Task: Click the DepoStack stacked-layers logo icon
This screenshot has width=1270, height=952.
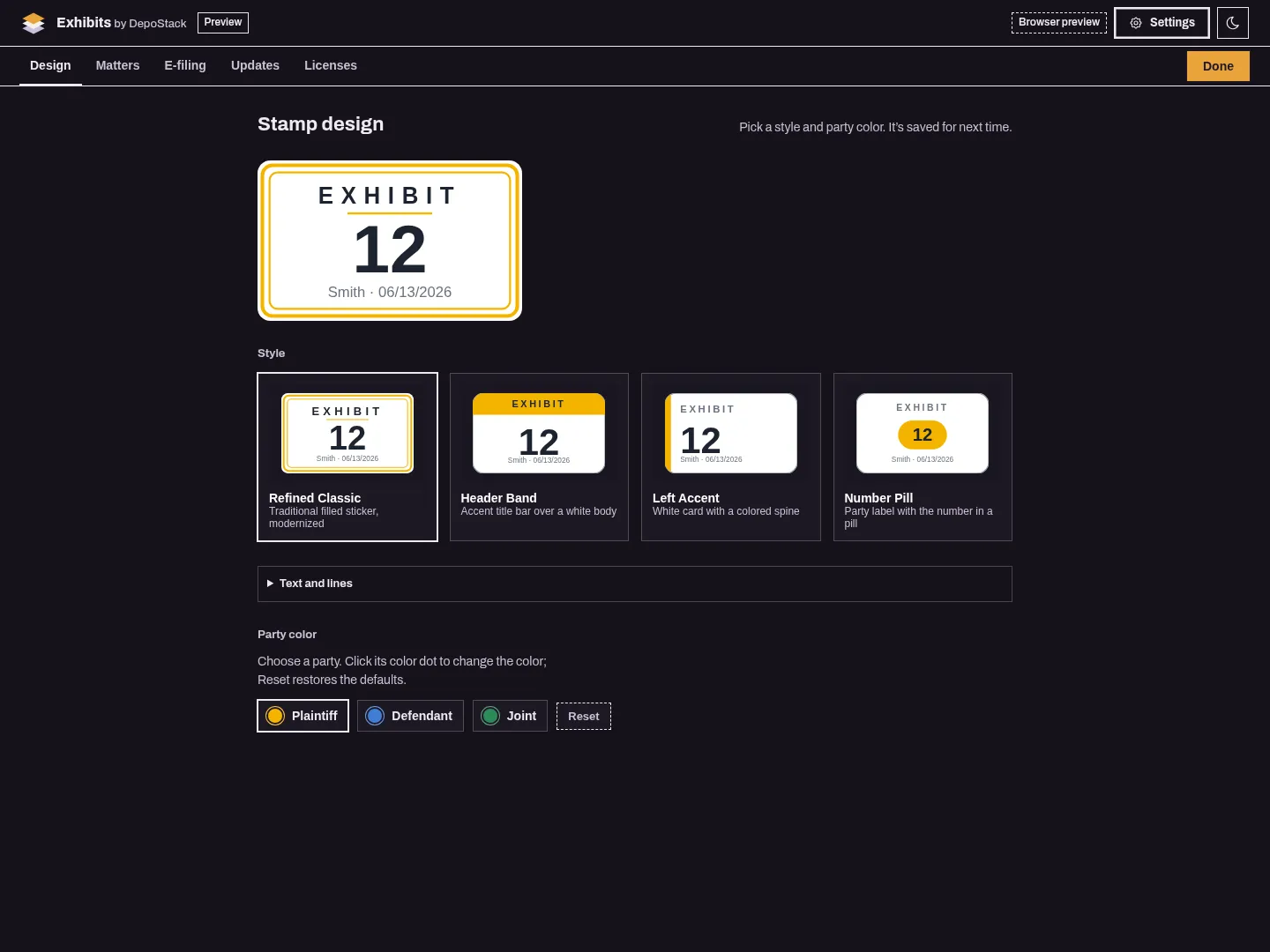Action: [x=34, y=23]
